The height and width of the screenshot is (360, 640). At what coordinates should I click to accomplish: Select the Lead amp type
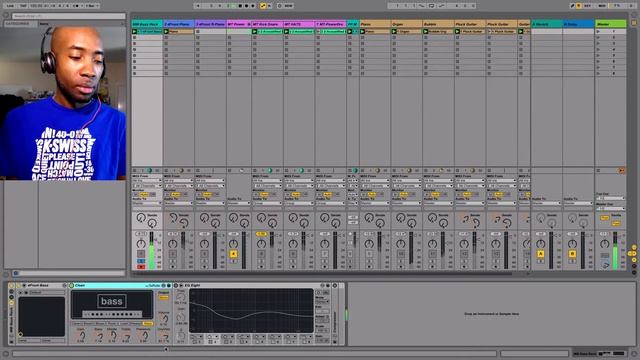(124, 324)
